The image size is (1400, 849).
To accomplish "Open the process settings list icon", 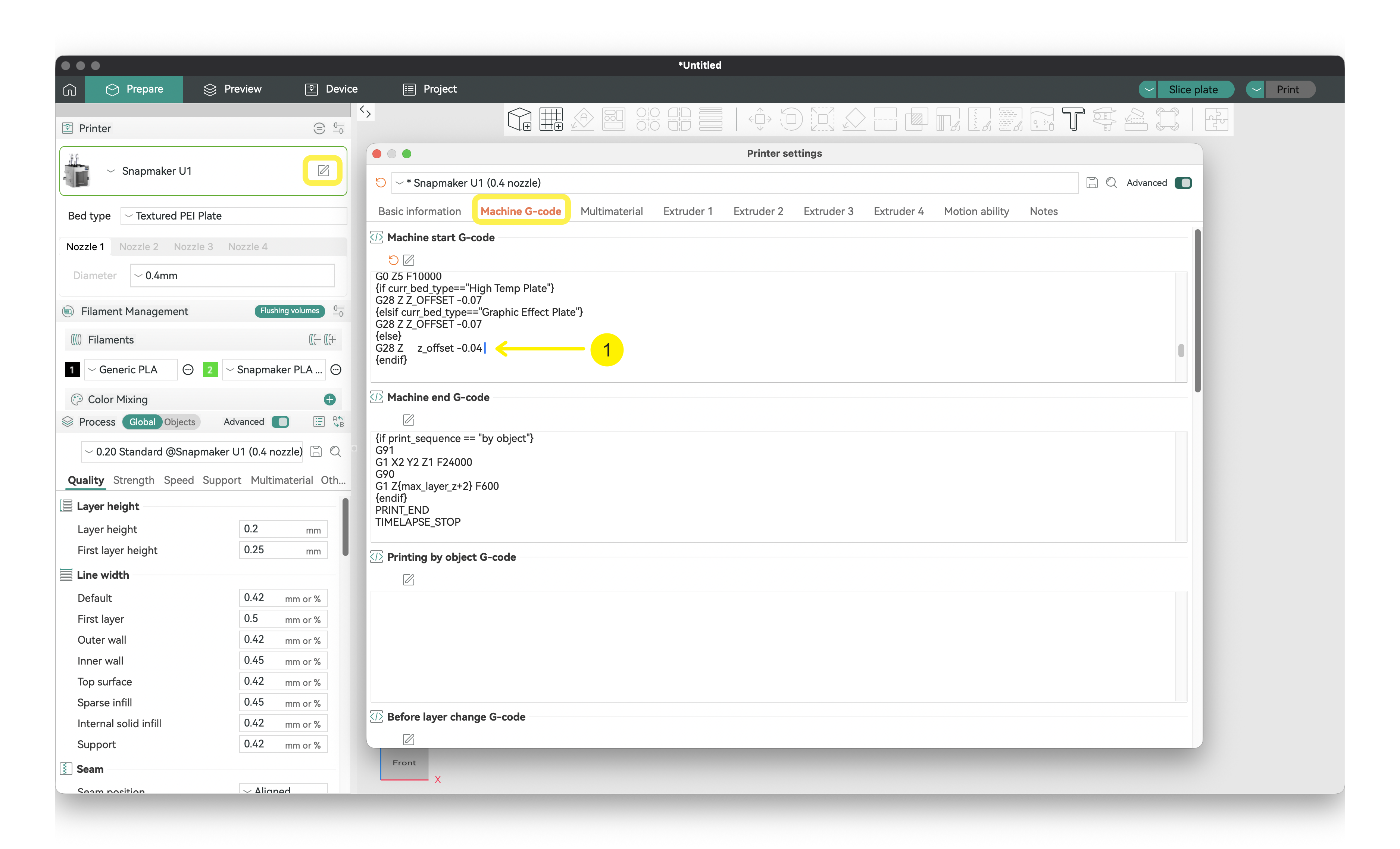I will pos(319,422).
